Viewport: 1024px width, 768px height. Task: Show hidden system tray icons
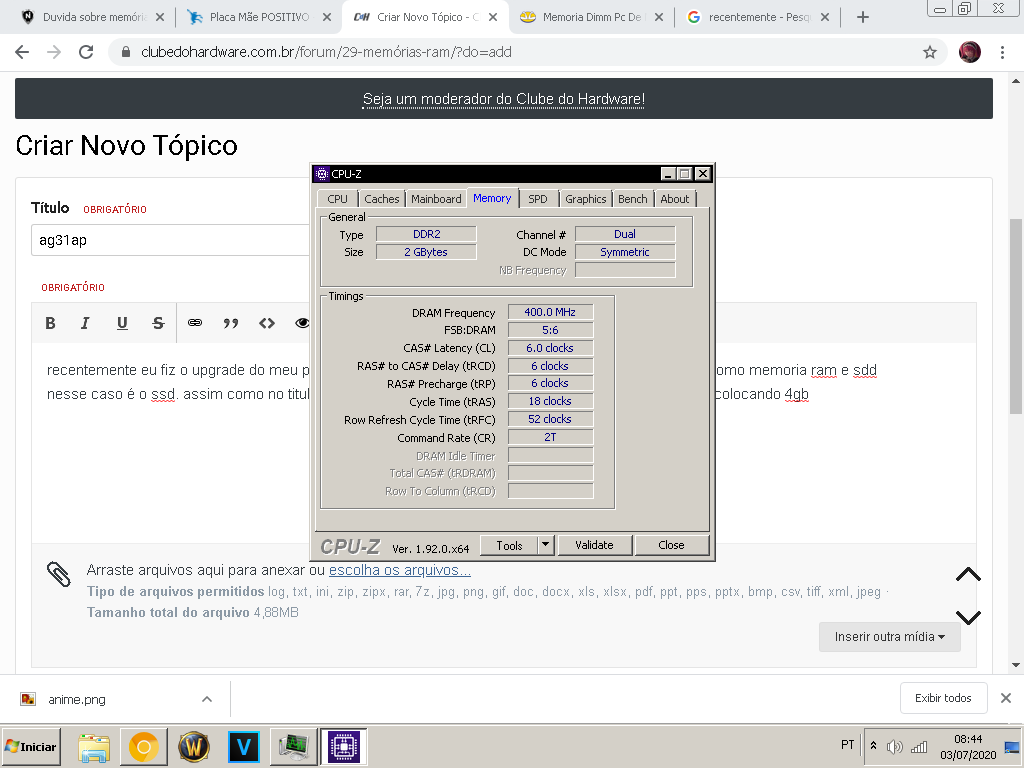pyautogui.click(x=874, y=745)
